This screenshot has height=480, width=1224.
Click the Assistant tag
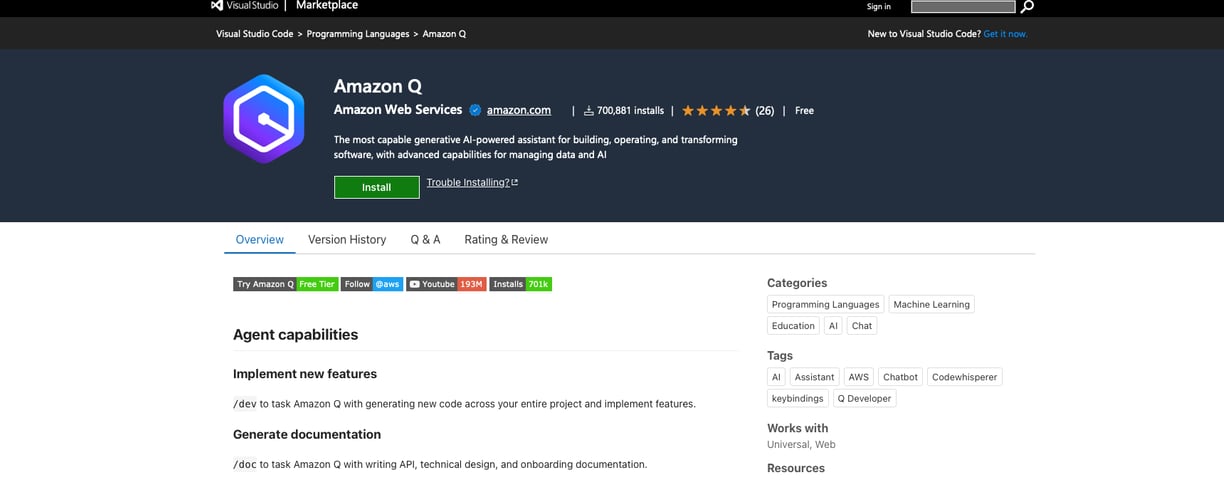pos(814,377)
